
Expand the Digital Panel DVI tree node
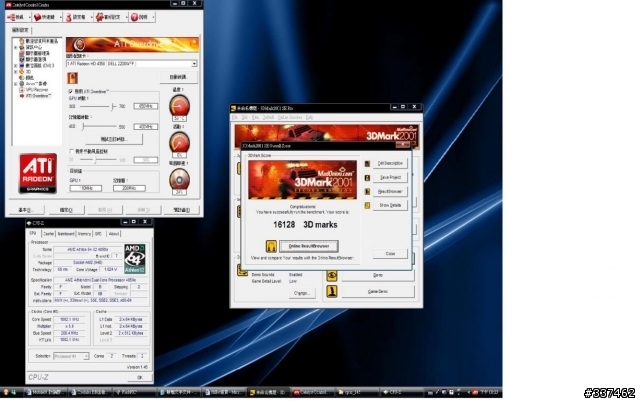pyautogui.click(x=16, y=66)
